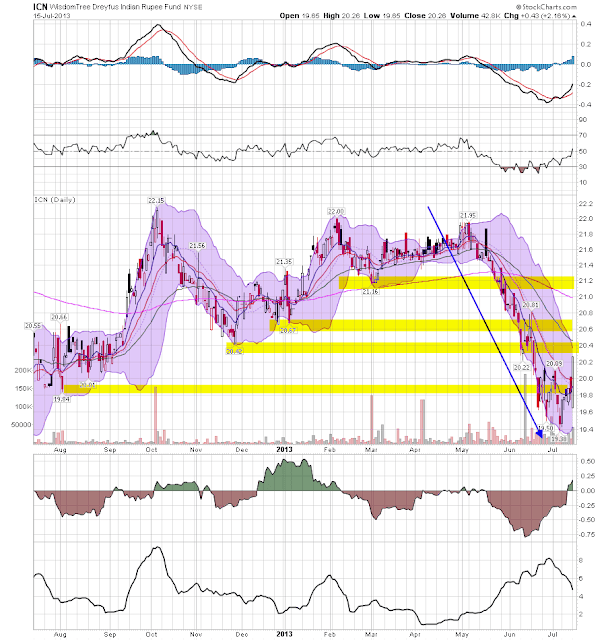Click the 20.67 low price label
Image resolution: width=606 pixels, height=640 pixels.
coord(288,330)
